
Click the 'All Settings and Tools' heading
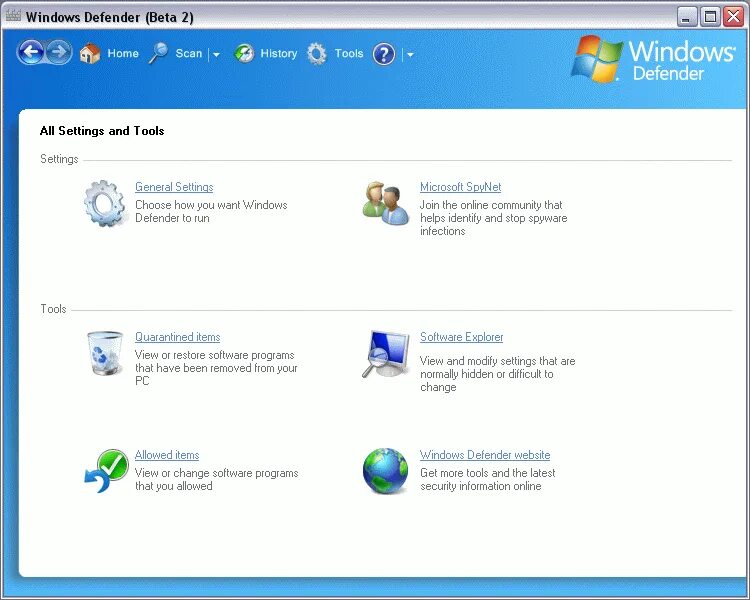point(102,131)
